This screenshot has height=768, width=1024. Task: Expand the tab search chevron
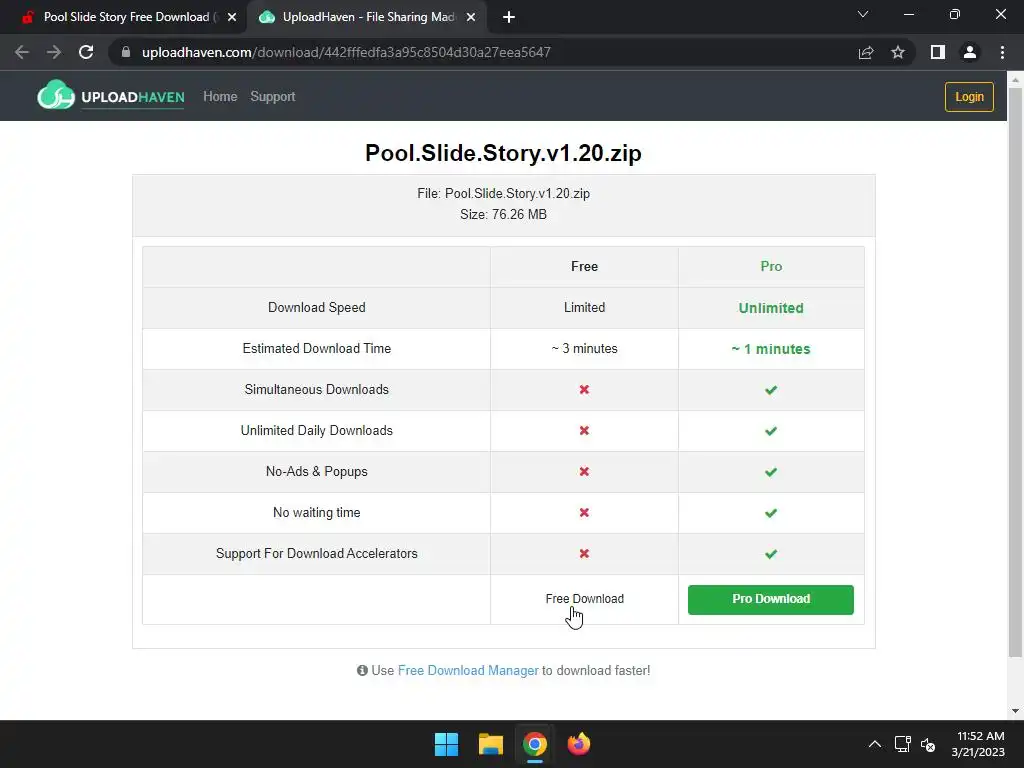pyautogui.click(x=863, y=14)
